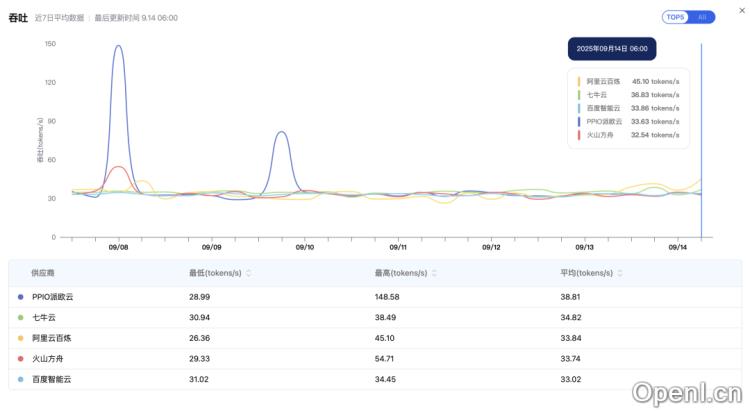Screen dimensions: 750x411
Task: Click sort icon next to 最高(tokens/s)
Action: (x=435, y=273)
